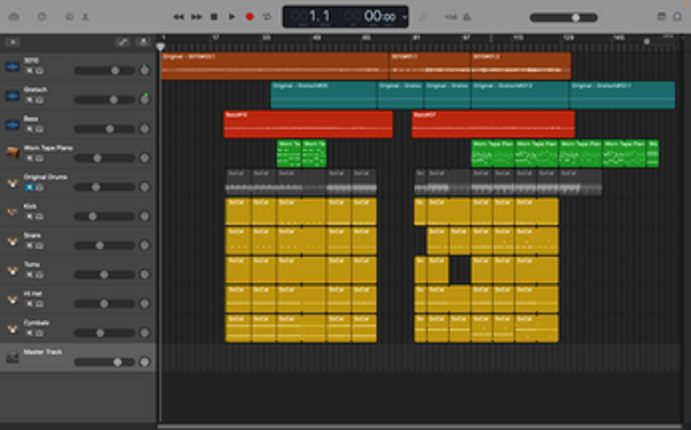Screen dimensions: 691x430
Task: Click the Stop transport button
Action: [x=214, y=17]
